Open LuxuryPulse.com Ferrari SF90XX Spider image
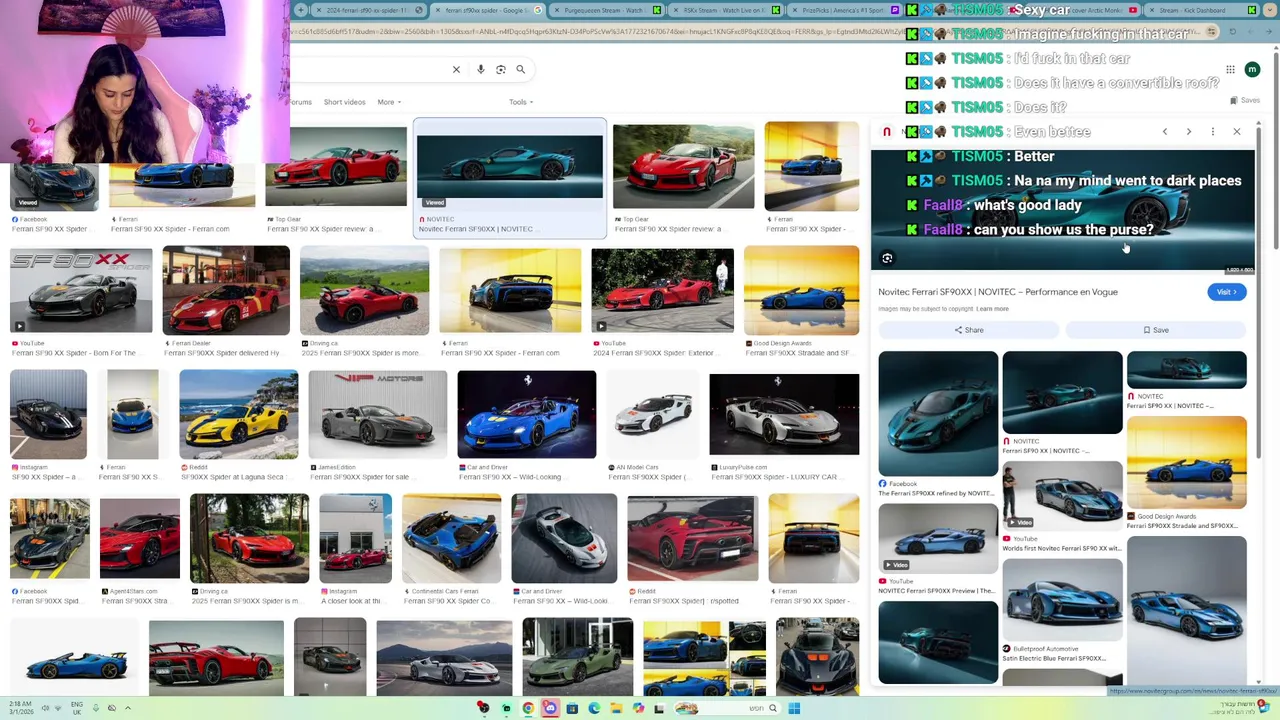Image resolution: width=1280 pixels, height=720 pixels. 784,414
